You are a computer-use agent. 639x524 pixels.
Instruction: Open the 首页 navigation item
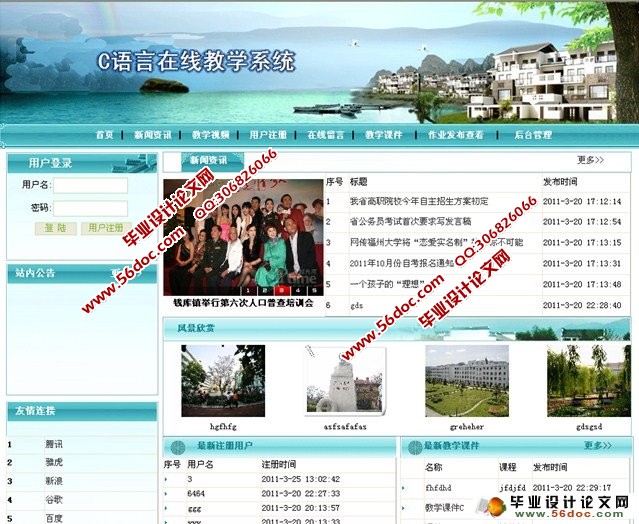click(104, 135)
